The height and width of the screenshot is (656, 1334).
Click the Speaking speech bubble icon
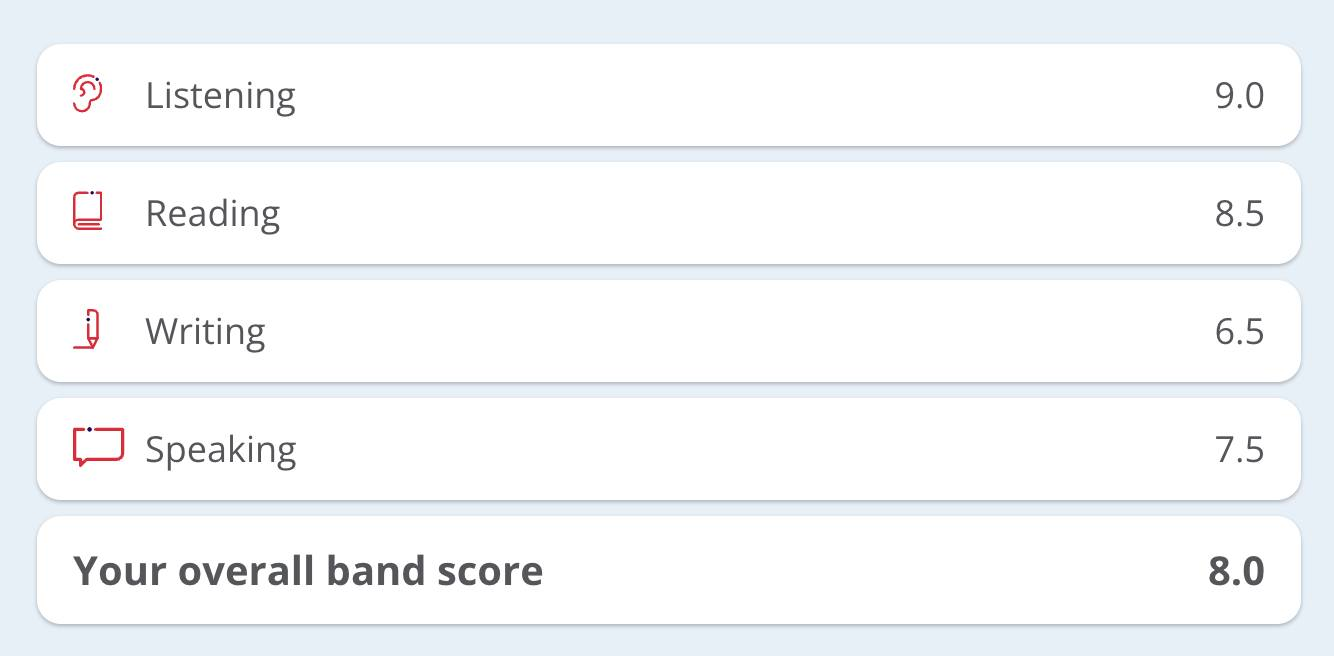(x=98, y=447)
